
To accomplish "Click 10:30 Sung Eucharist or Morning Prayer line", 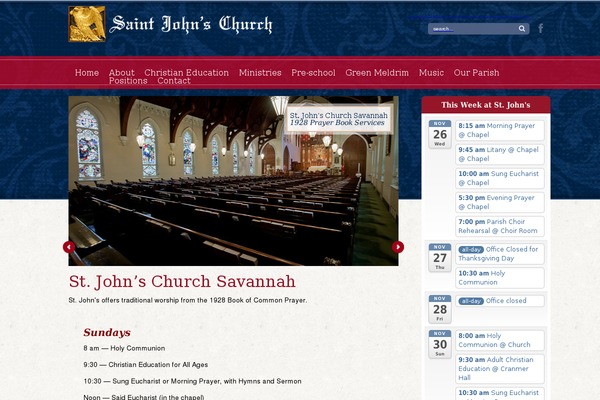I will coord(192,381).
